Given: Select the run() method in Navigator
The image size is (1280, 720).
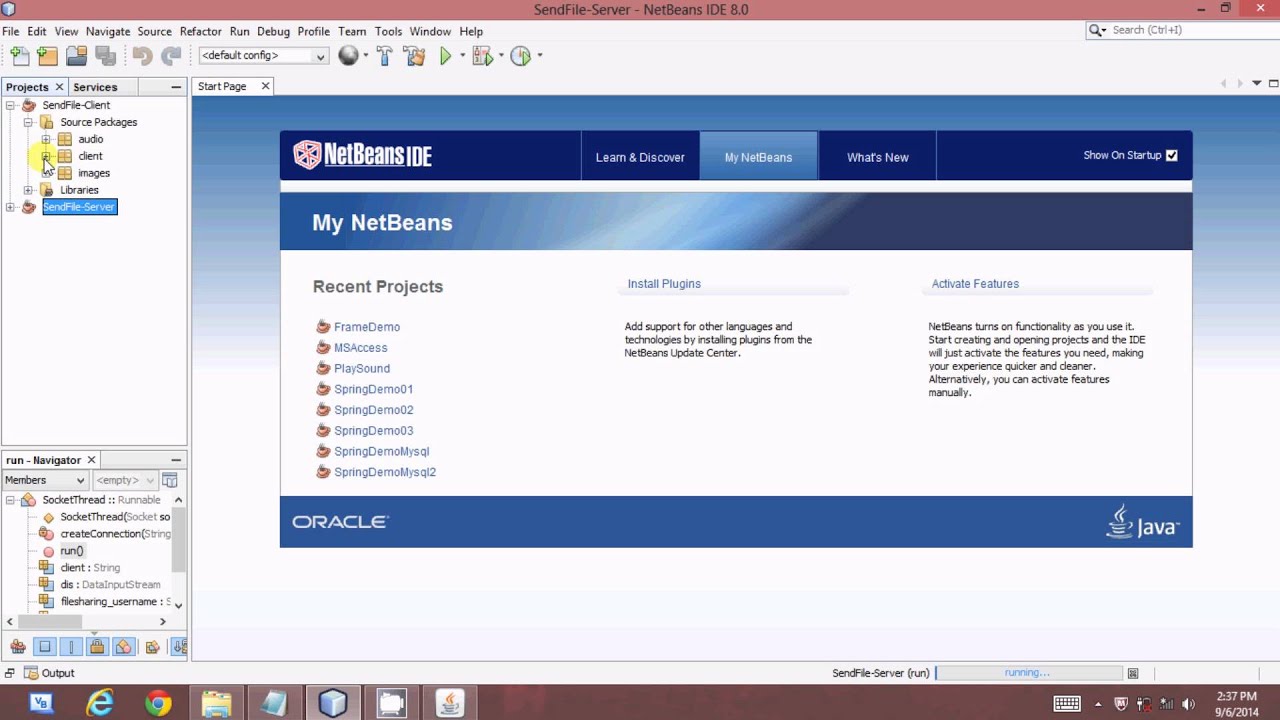Looking at the screenshot, I should 71,551.
